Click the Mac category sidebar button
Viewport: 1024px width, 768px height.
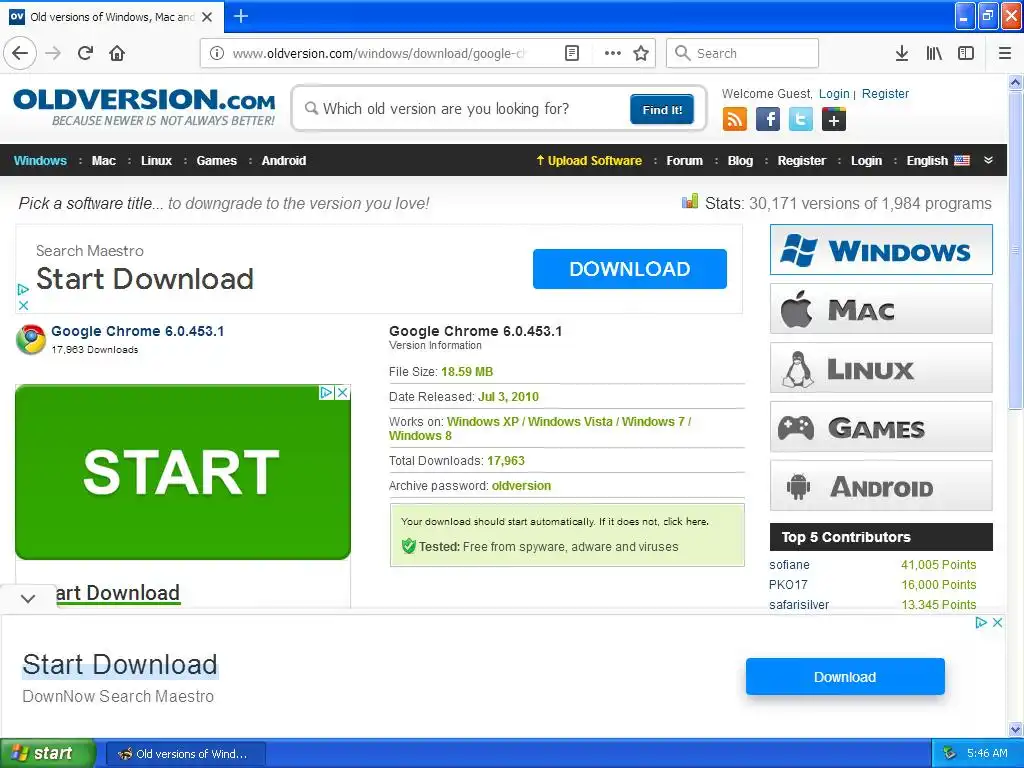click(x=881, y=309)
